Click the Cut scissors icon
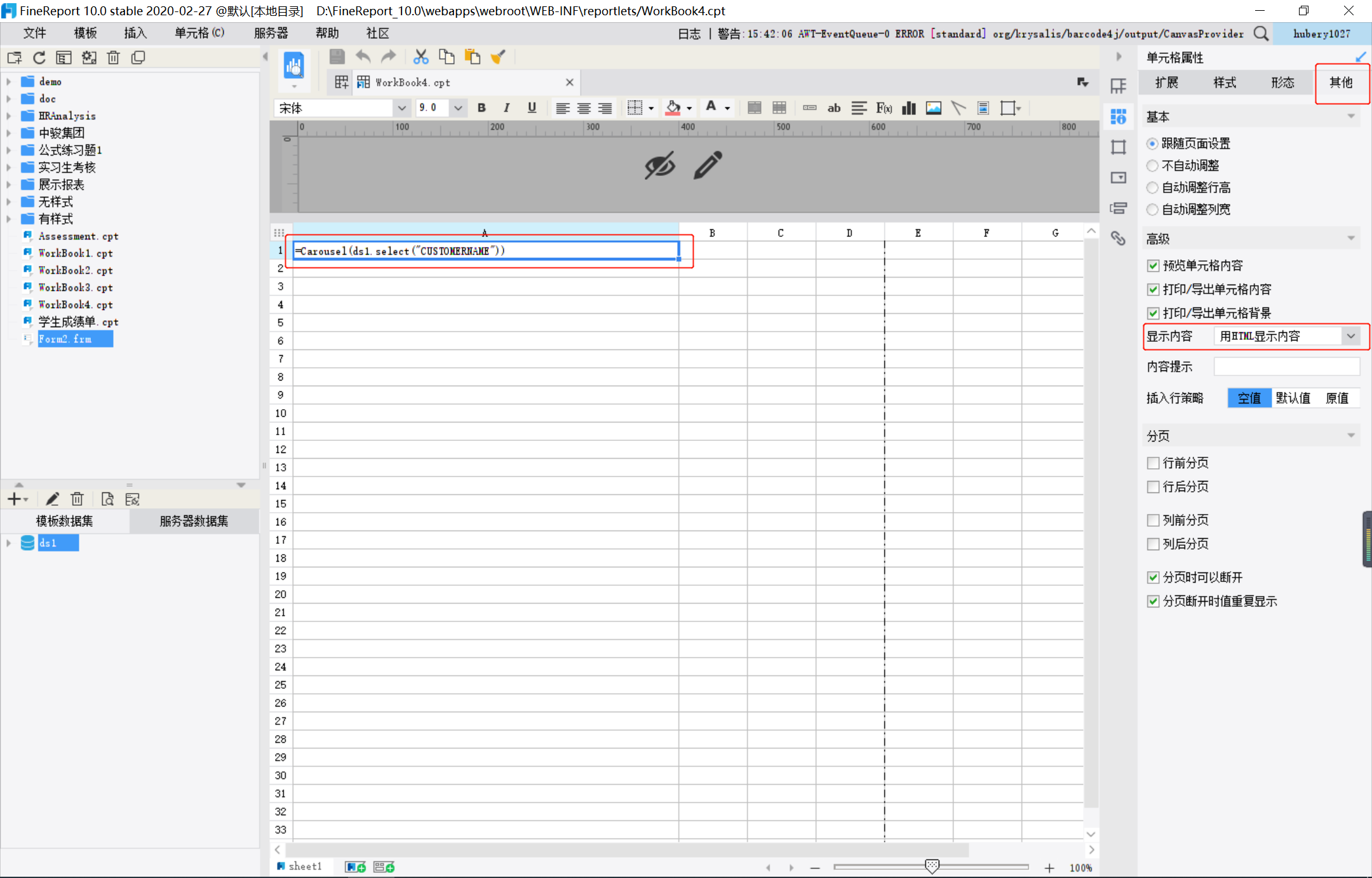Screen dimensions: 1372x878 (x=420, y=57)
